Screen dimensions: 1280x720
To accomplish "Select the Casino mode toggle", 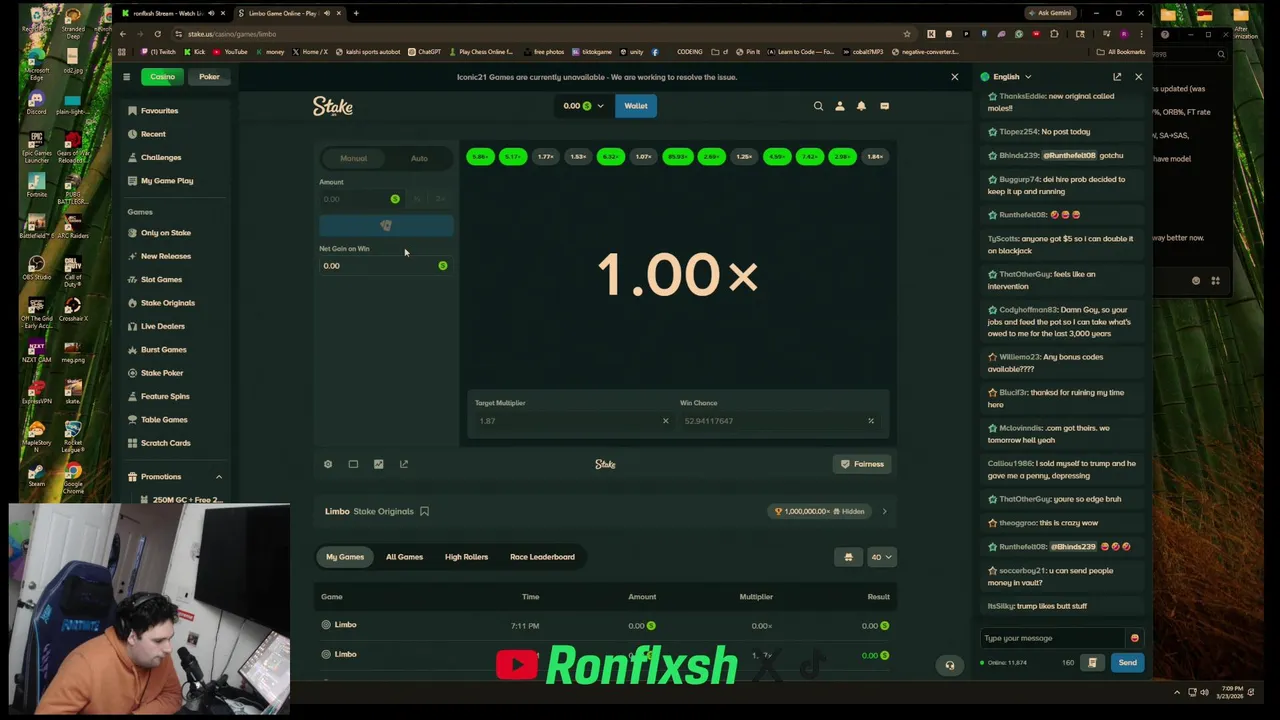I will pos(162,77).
